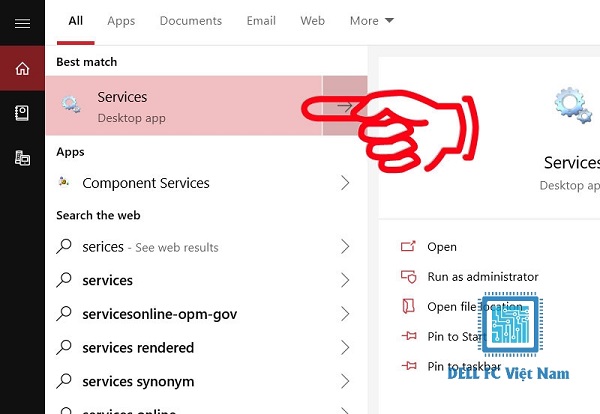Click the large Services gear icon in preview pane
The height and width of the screenshot is (414, 600).
click(573, 105)
